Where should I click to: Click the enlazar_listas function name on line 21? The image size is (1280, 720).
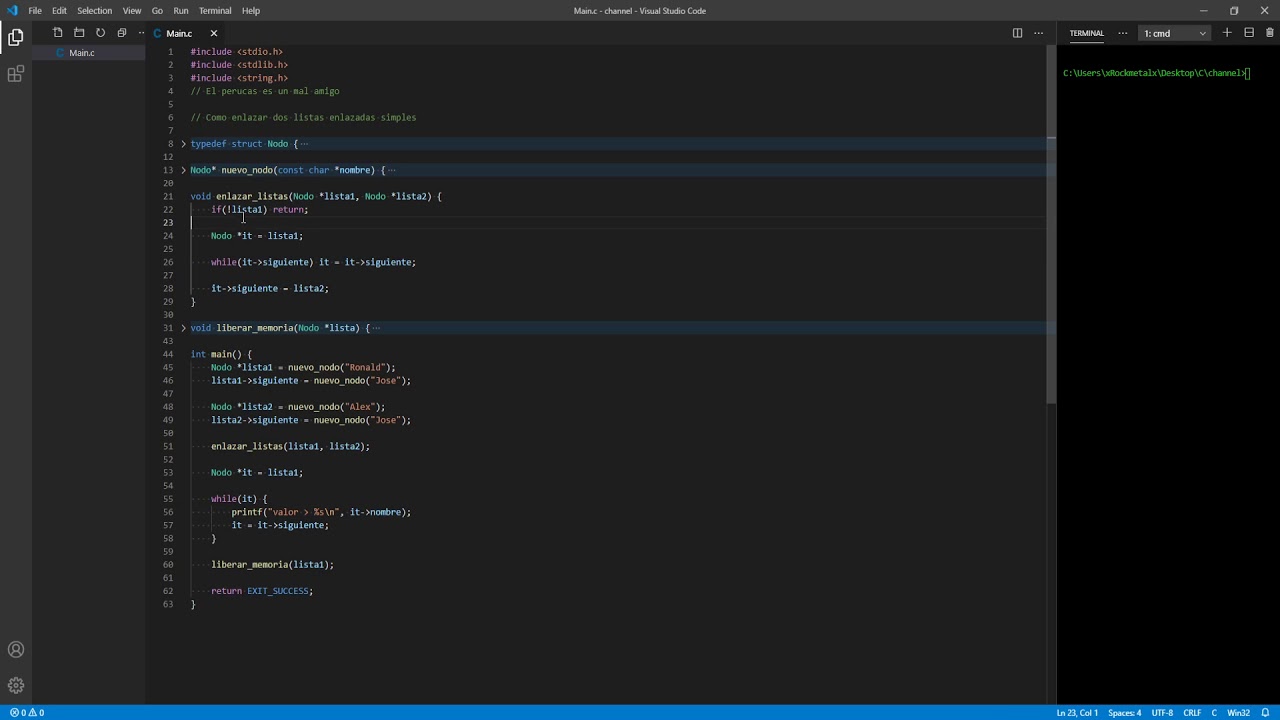coord(252,196)
